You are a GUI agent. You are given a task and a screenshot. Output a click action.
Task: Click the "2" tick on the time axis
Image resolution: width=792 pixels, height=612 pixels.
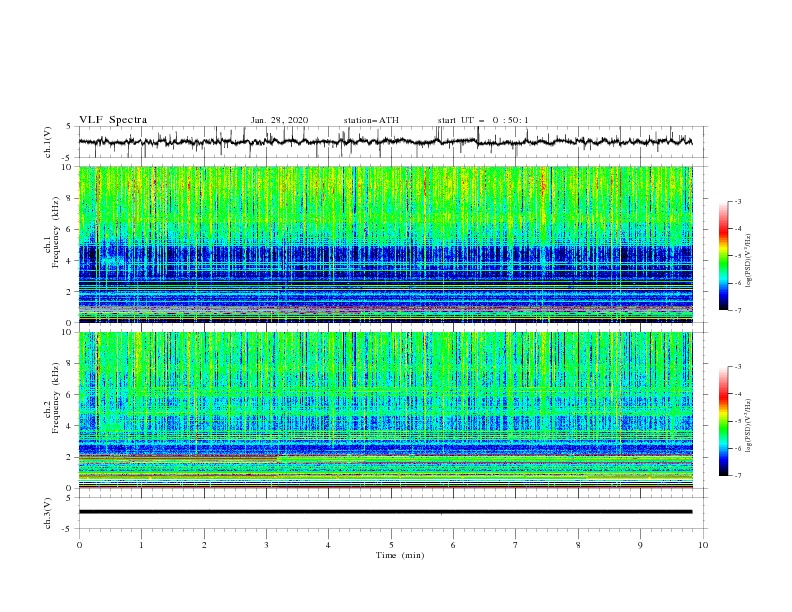[204, 545]
